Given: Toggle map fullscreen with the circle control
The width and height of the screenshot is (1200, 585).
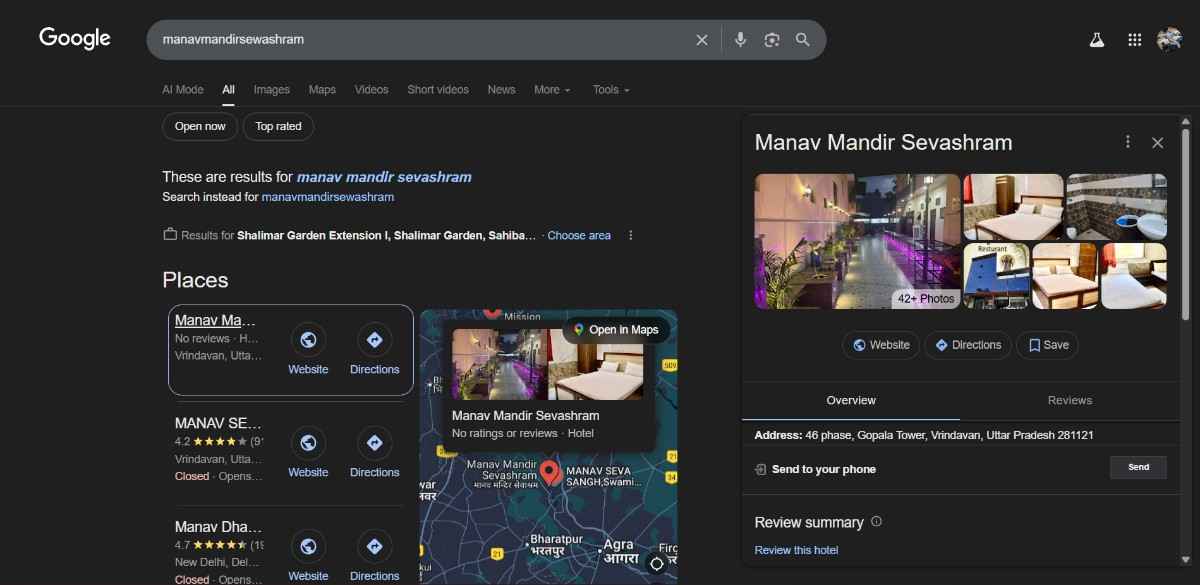Looking at the screenshot, I should [x=657, y=563].
